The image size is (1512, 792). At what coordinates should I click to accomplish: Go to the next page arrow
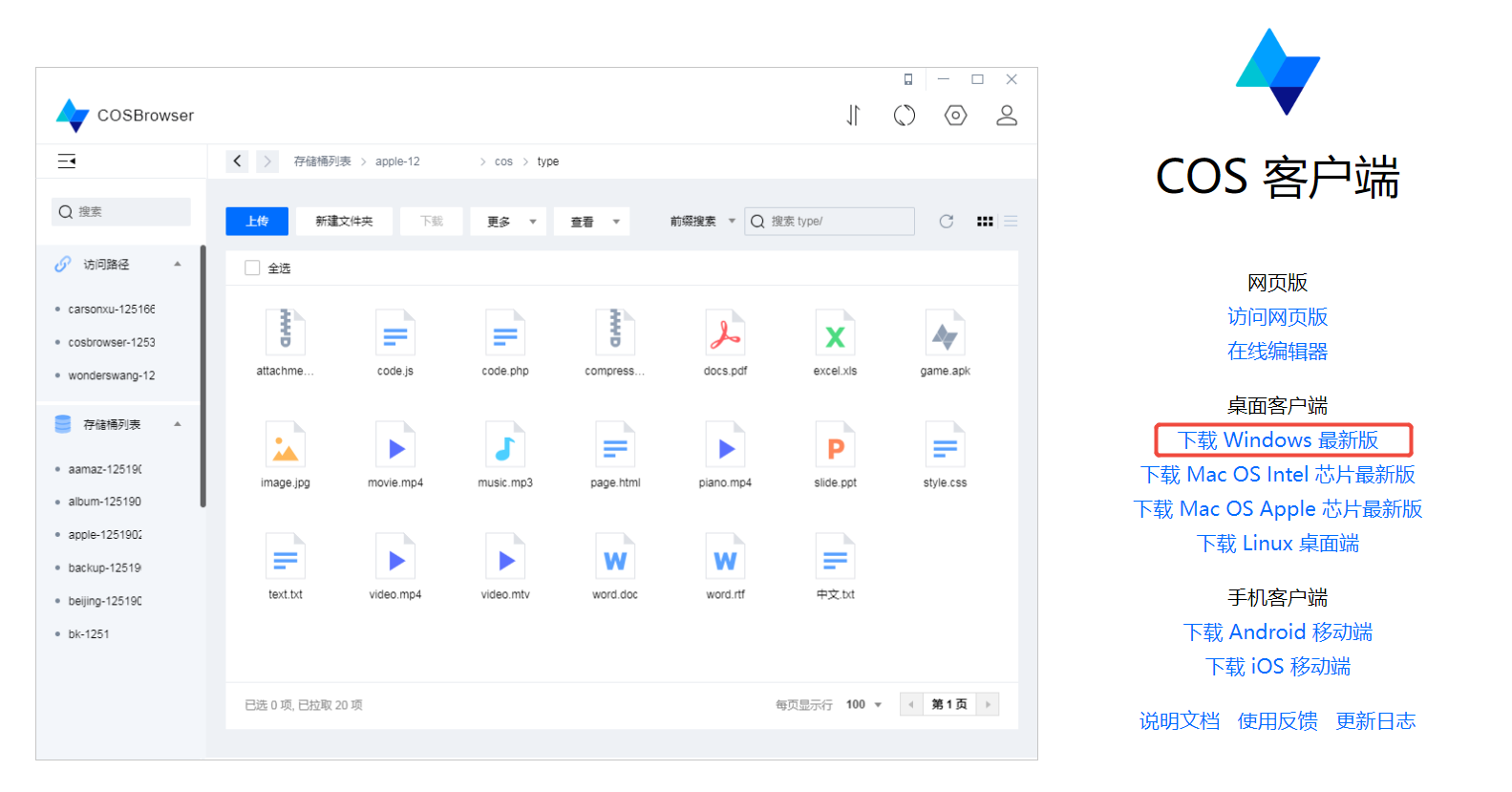[x=988, y=705]
